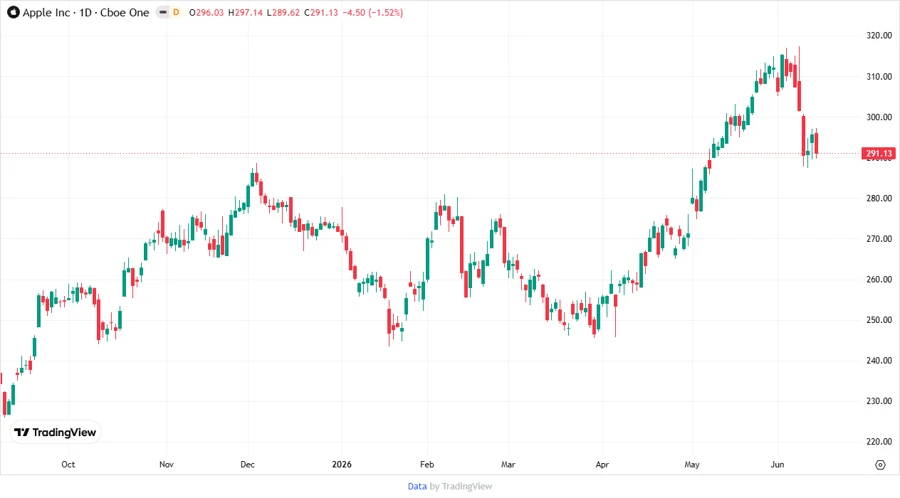900x498 pixels.
Task: Click the Apple Inc · 1D · Cboe One title
Action: (86, 13)
